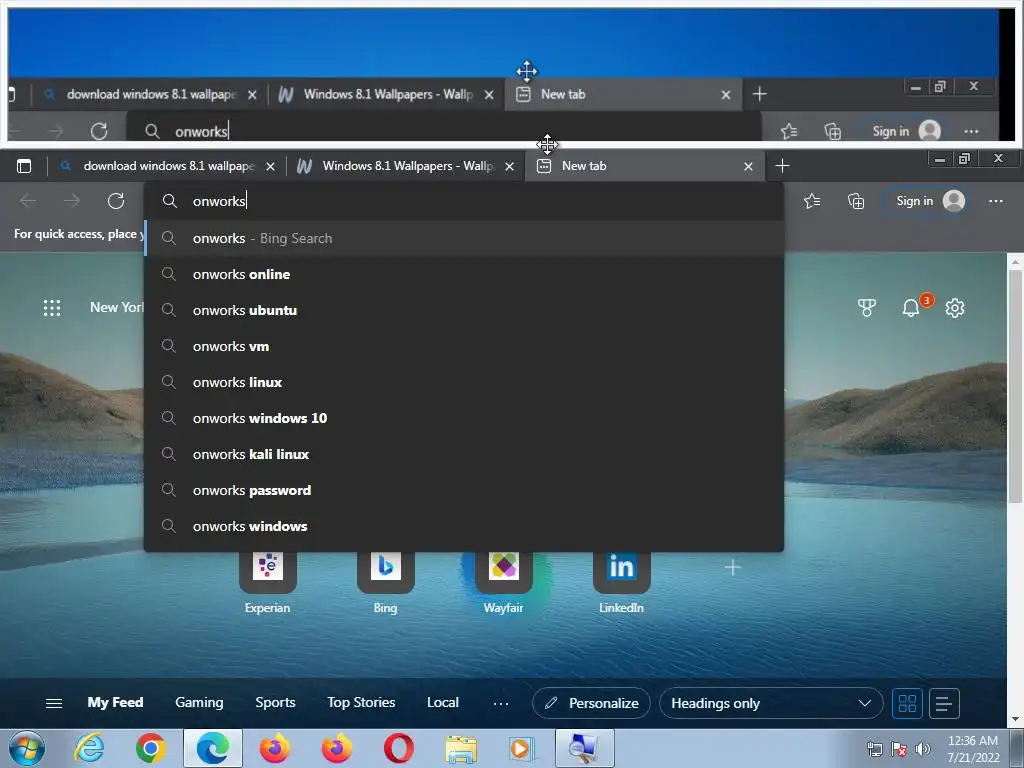Viewport: 1024px width, 768px height.
Task: Select Local feed category
Action: [443, 703]
